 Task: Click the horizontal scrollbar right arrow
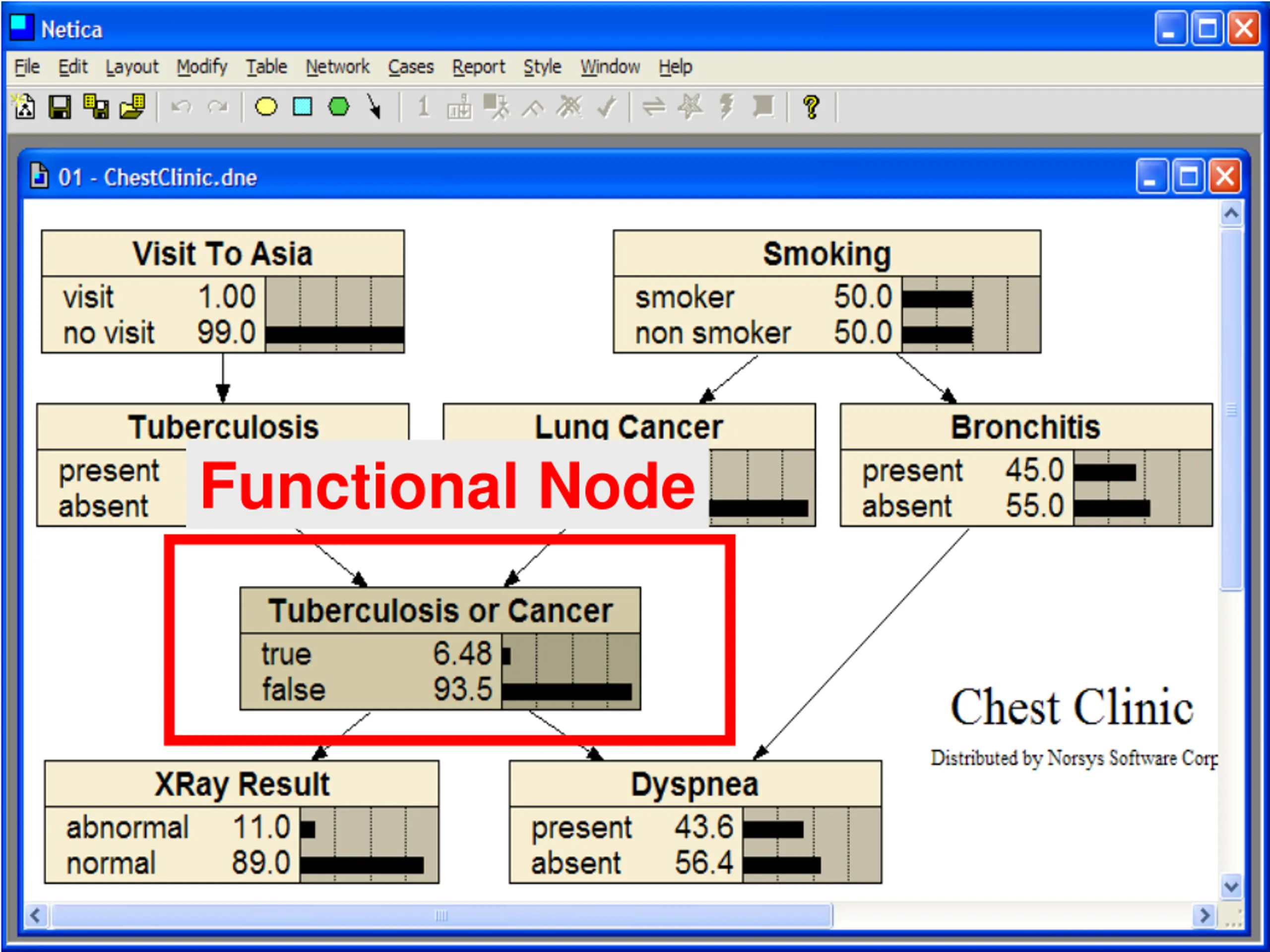[1204, 915]
